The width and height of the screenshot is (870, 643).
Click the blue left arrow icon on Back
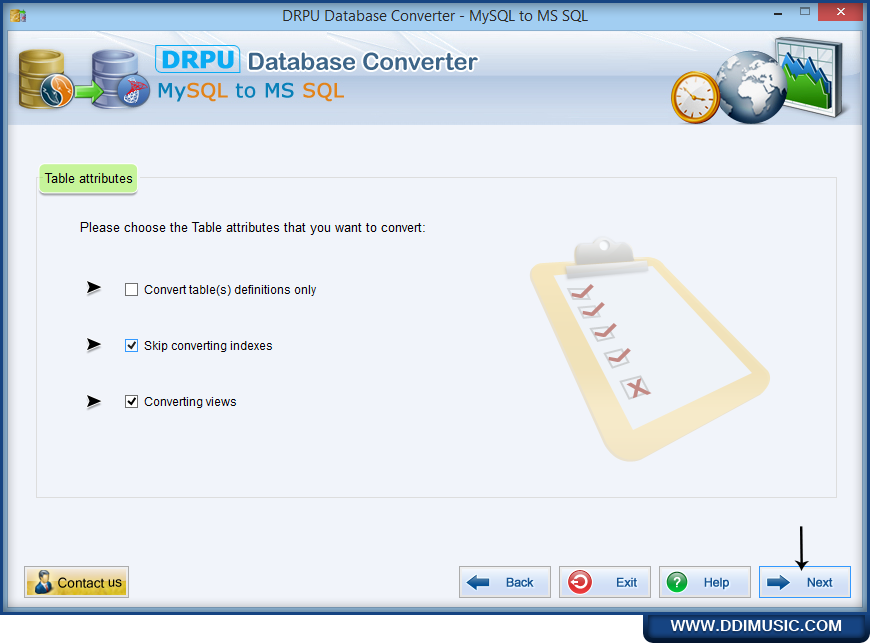tap(478, 583)
